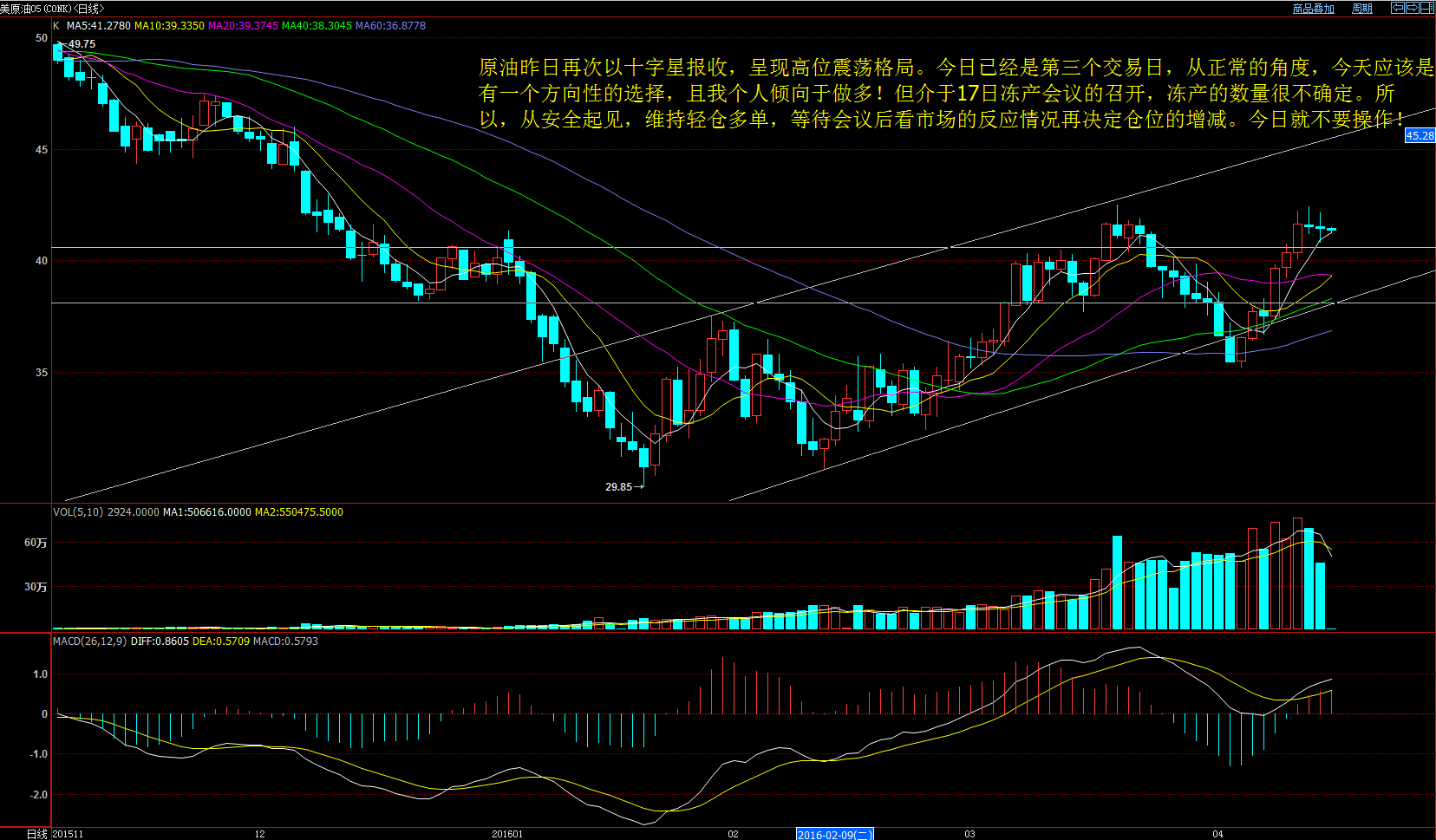
Task: Open the 周期 period menu
Action: point(1361,9)
